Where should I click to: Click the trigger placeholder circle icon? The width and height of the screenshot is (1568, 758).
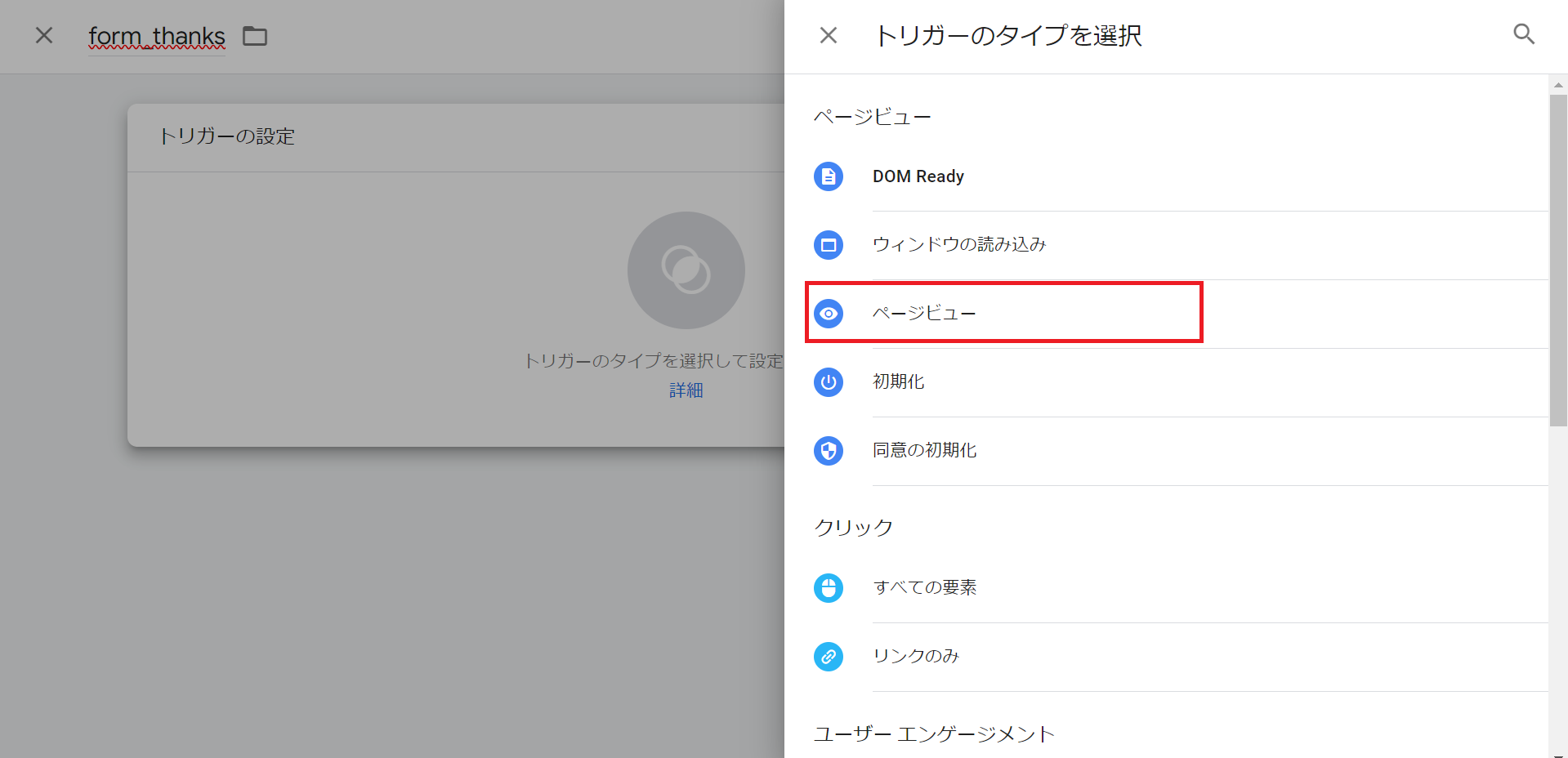click(686, 270)
